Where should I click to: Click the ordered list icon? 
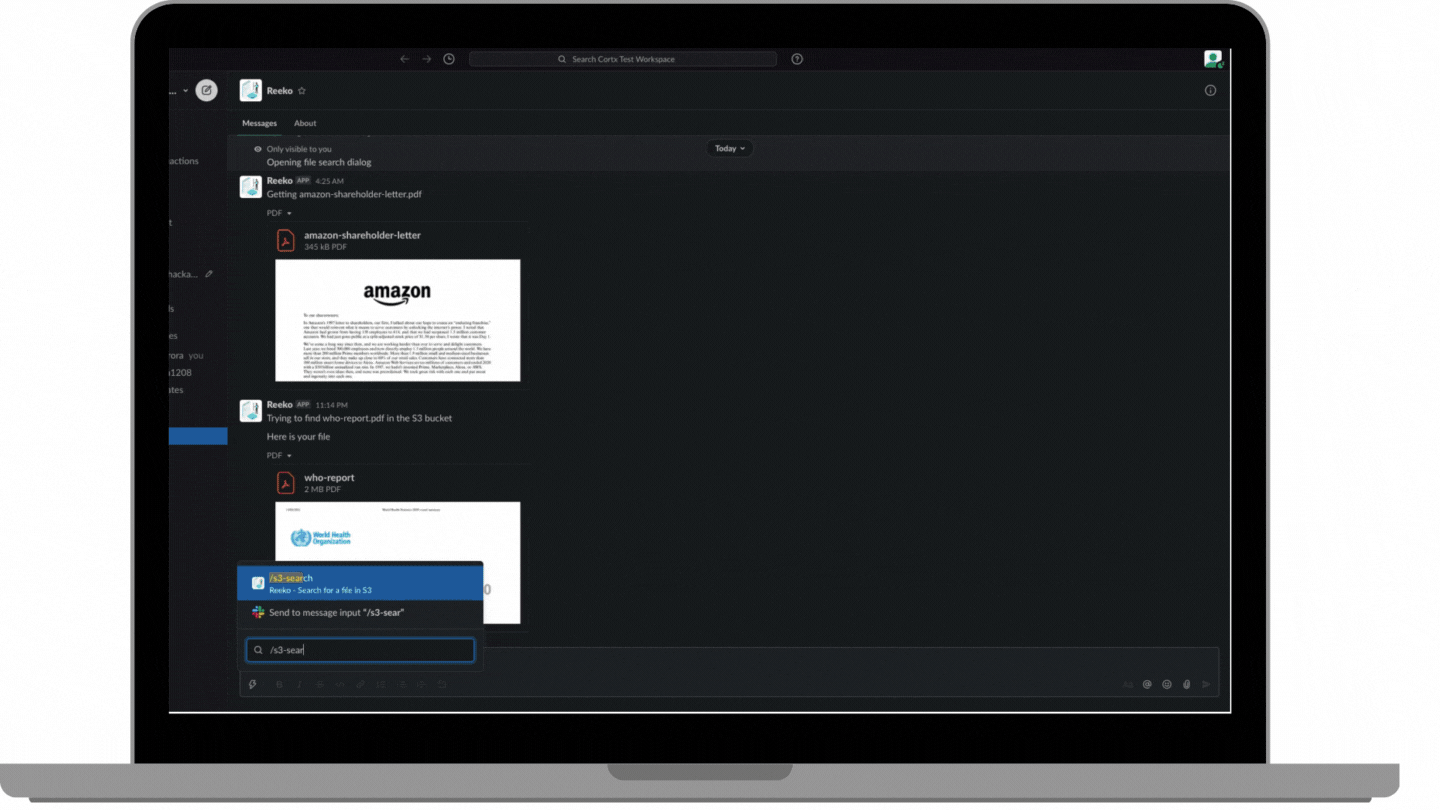381,685
